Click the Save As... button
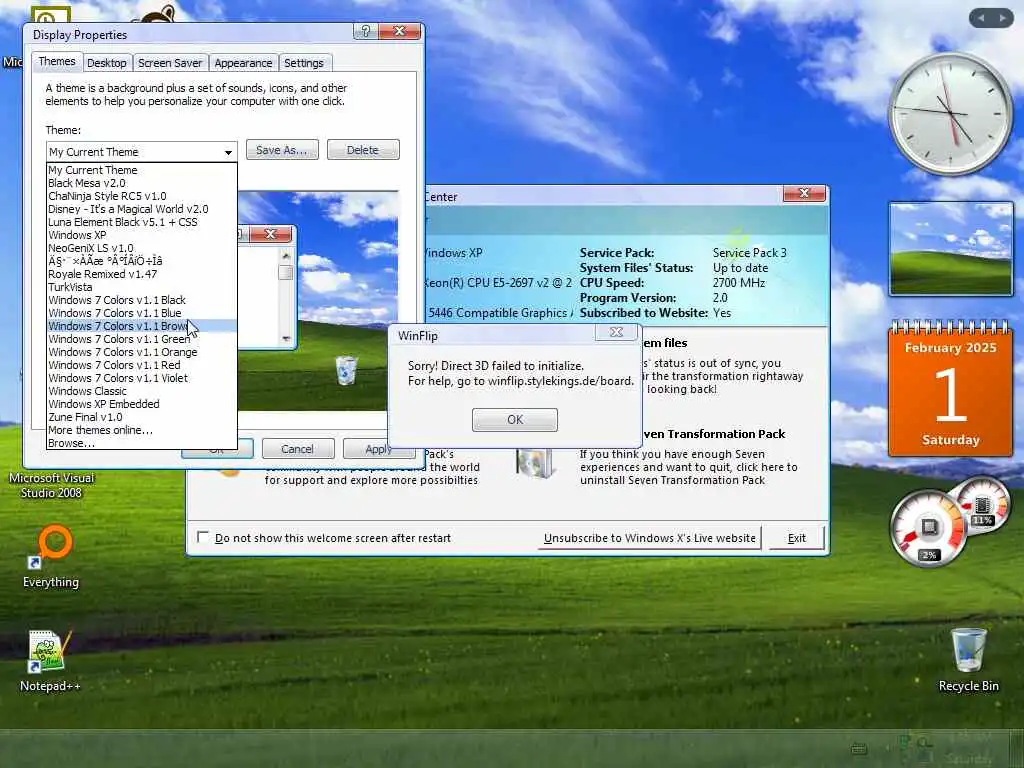1024x768 pixels. pyautogui.click(x=282, y=150)
